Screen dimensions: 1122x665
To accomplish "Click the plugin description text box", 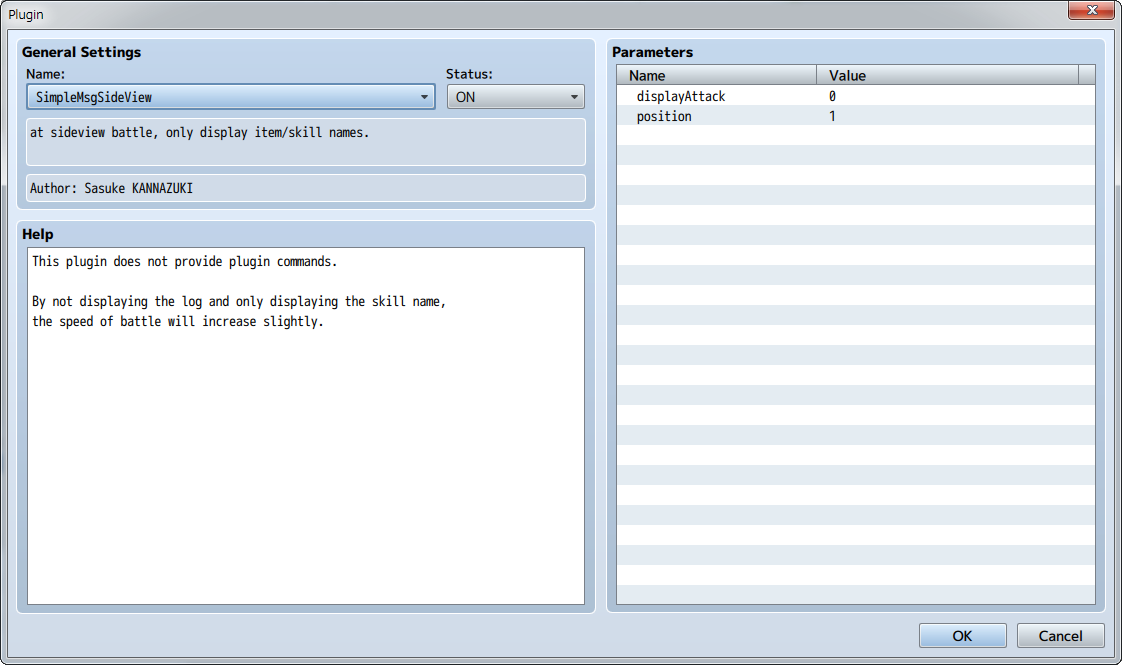I will click(306, 142).
